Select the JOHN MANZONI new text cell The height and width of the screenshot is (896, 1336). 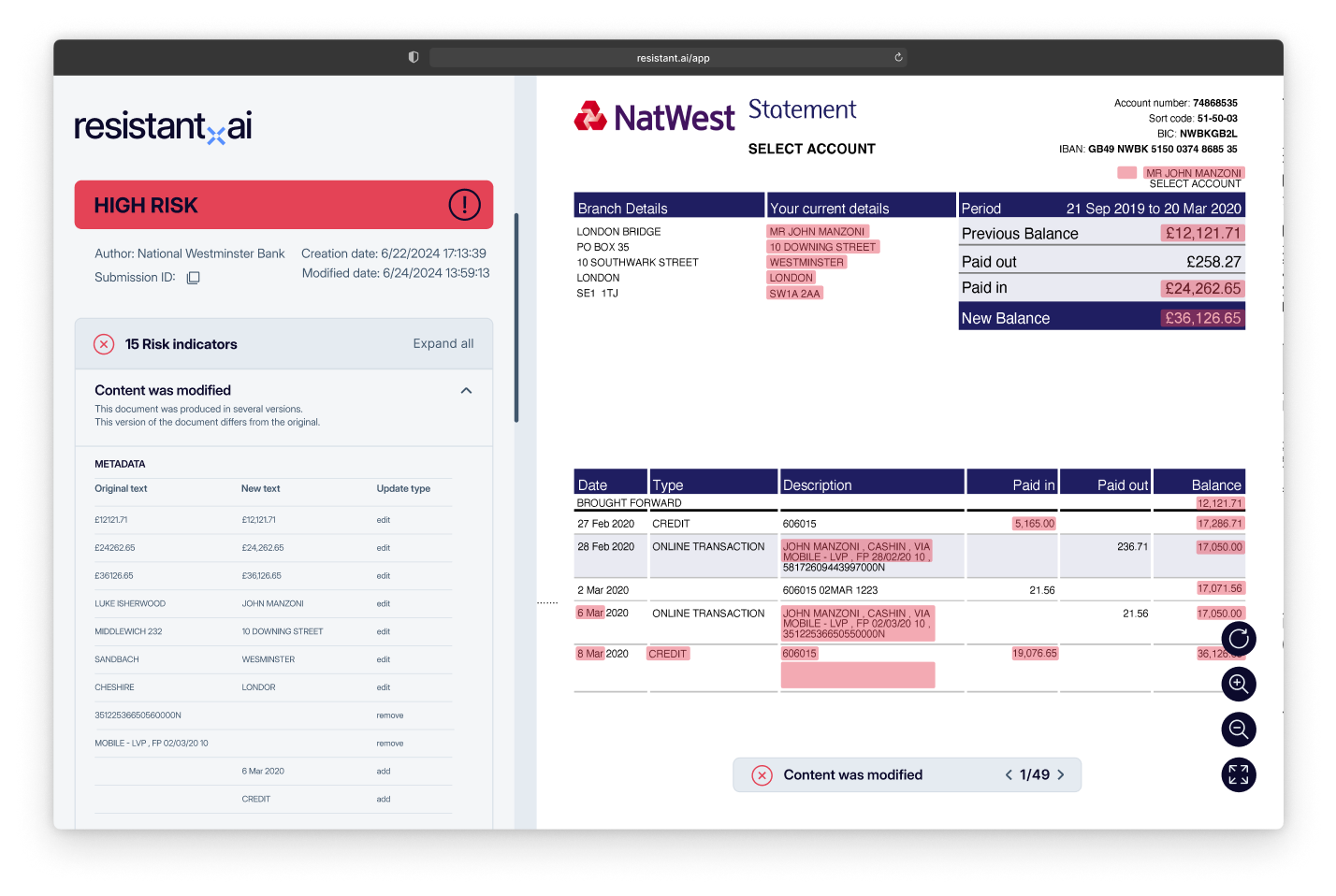[x=273, y=603]
